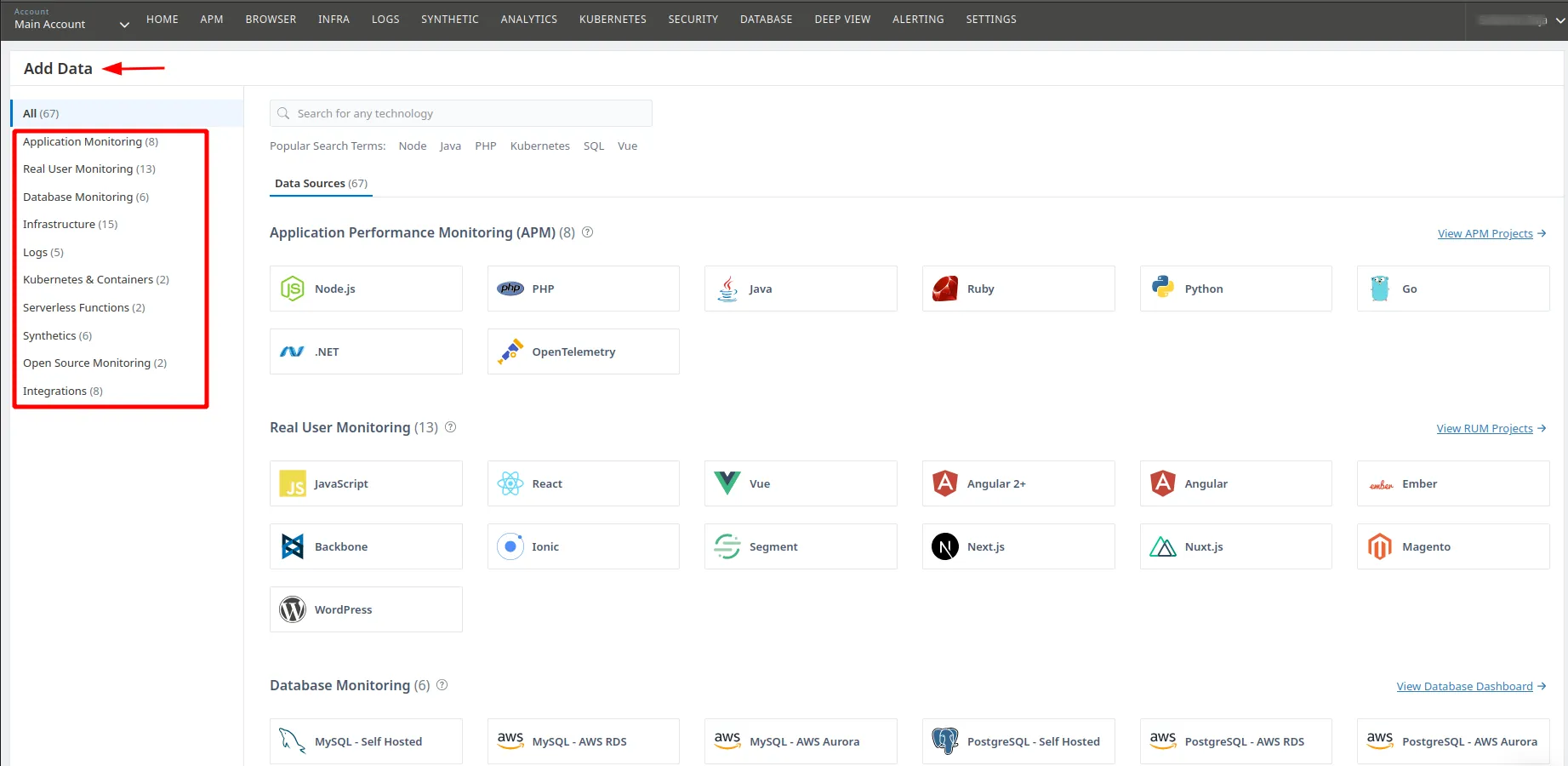Viewport: 1568px width, 766px height.
Task: Click the PHP logo icon
Action: pos(510,289)
